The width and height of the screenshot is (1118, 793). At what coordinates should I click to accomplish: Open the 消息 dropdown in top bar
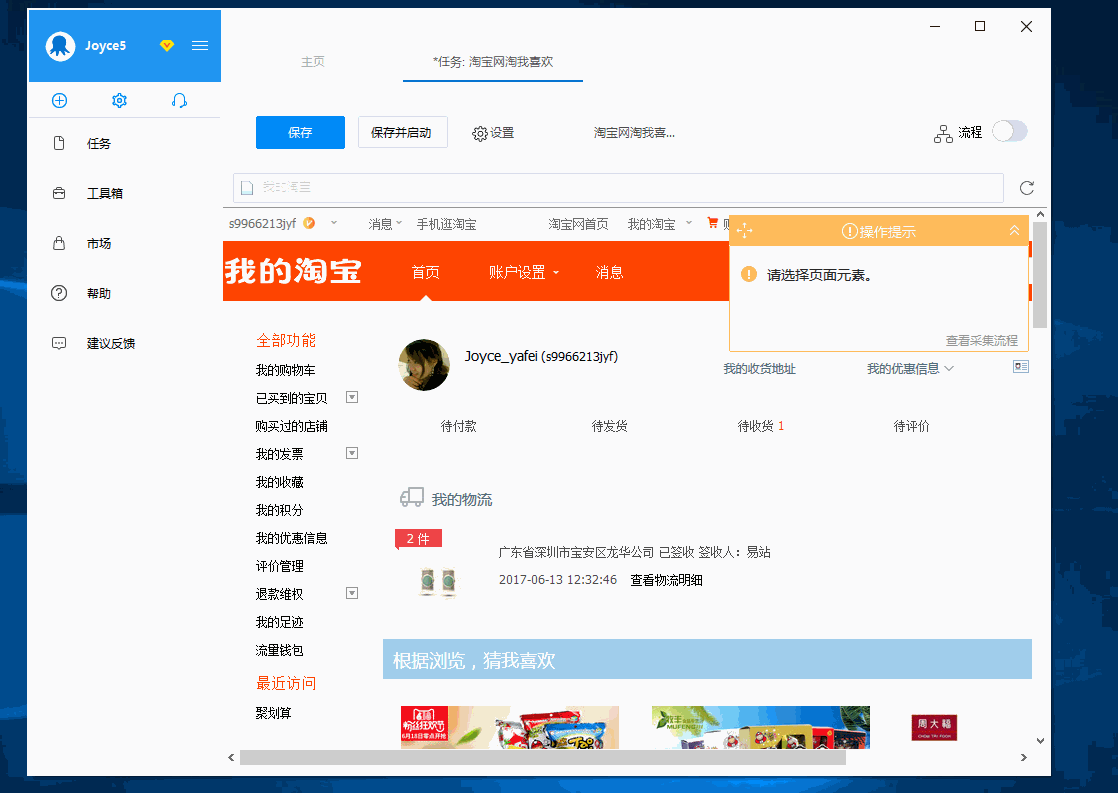(385, 224)
